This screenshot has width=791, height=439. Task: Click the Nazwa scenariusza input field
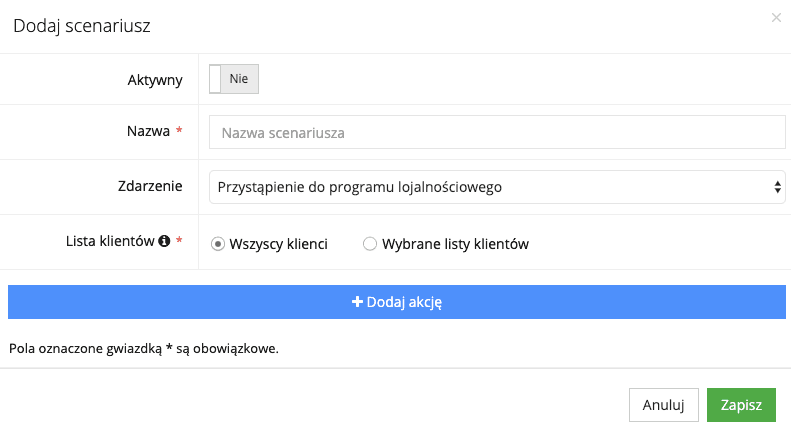pyautogui.click(x=497, y=132)
